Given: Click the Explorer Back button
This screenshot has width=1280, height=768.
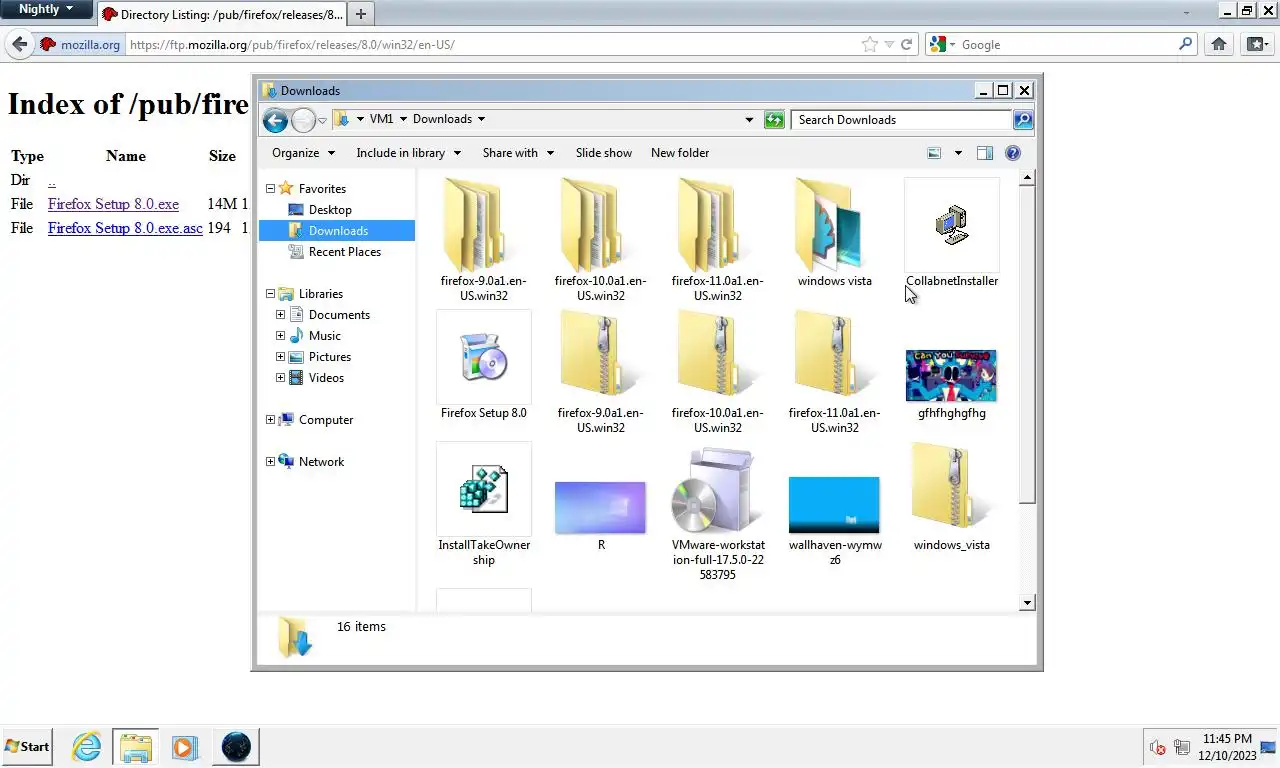Looking at the screenshot, I should (x=275, y=120).
